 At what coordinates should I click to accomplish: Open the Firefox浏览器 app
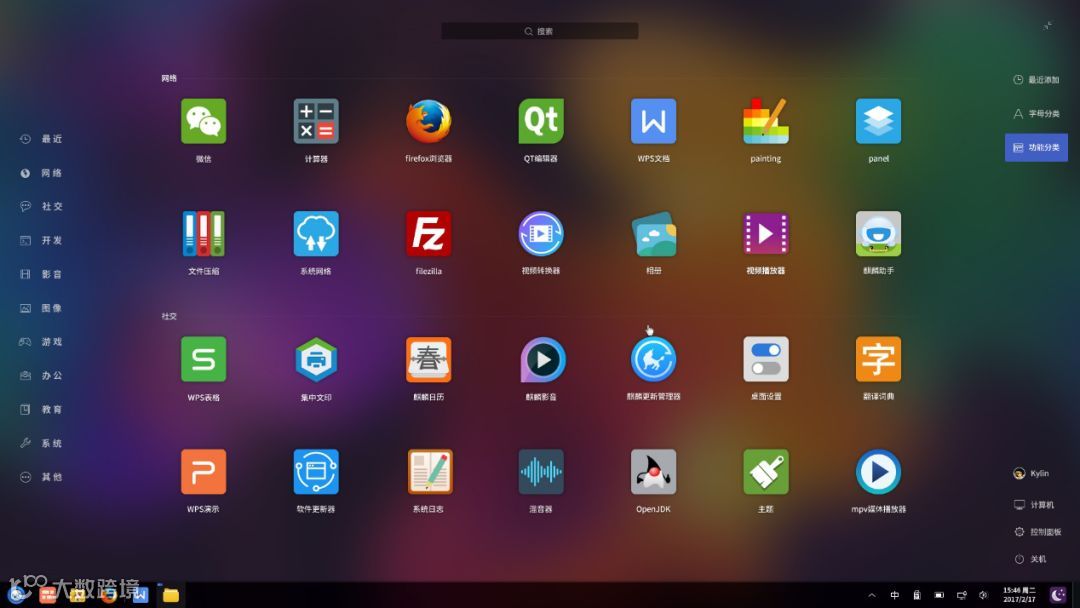(x=428, y=121)
